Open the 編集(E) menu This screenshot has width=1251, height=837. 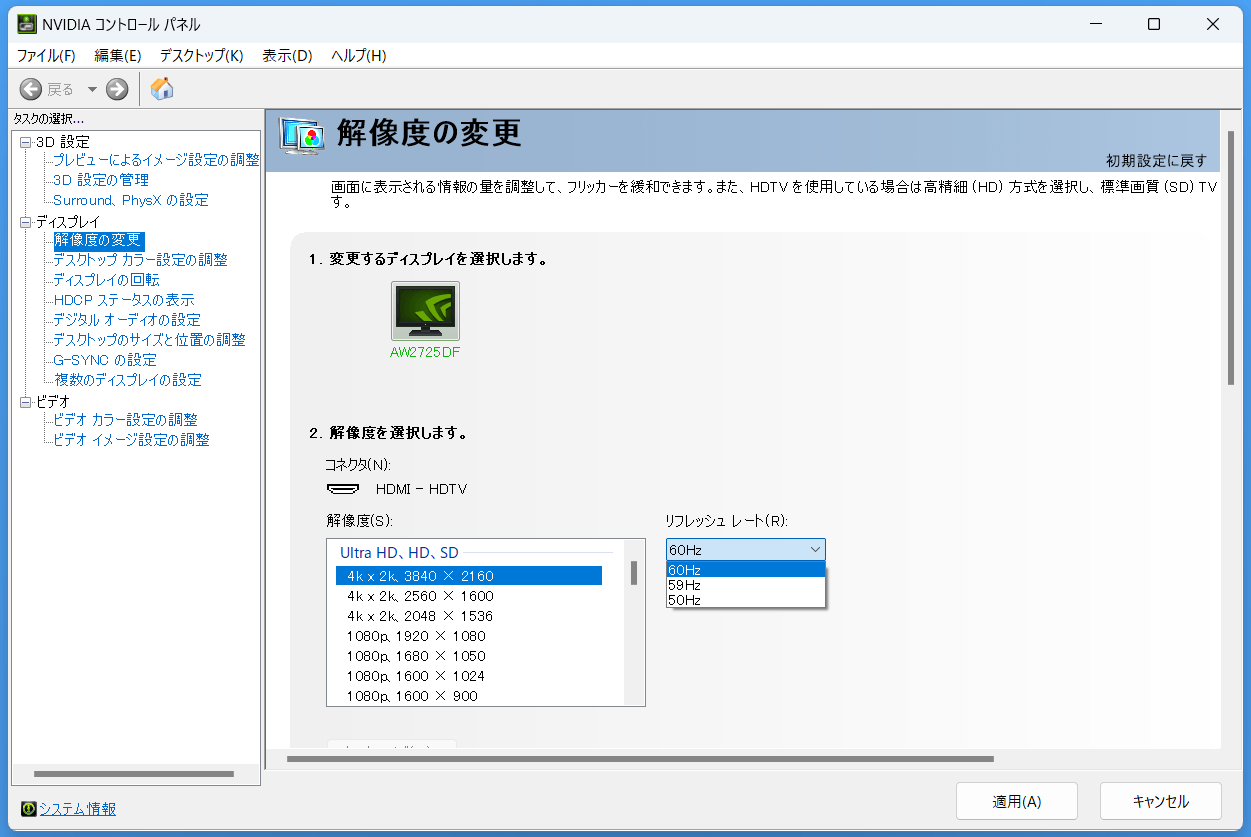click(118, 55)
